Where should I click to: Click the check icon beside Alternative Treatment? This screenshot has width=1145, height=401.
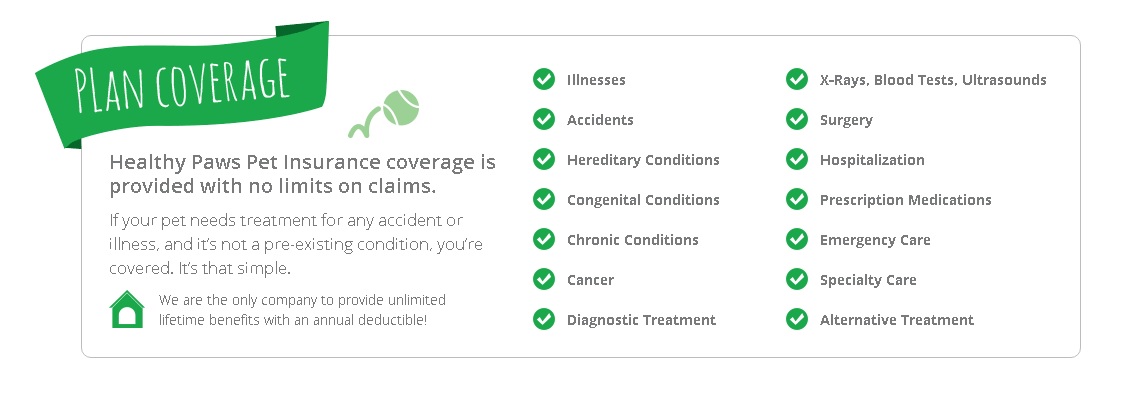797,319
